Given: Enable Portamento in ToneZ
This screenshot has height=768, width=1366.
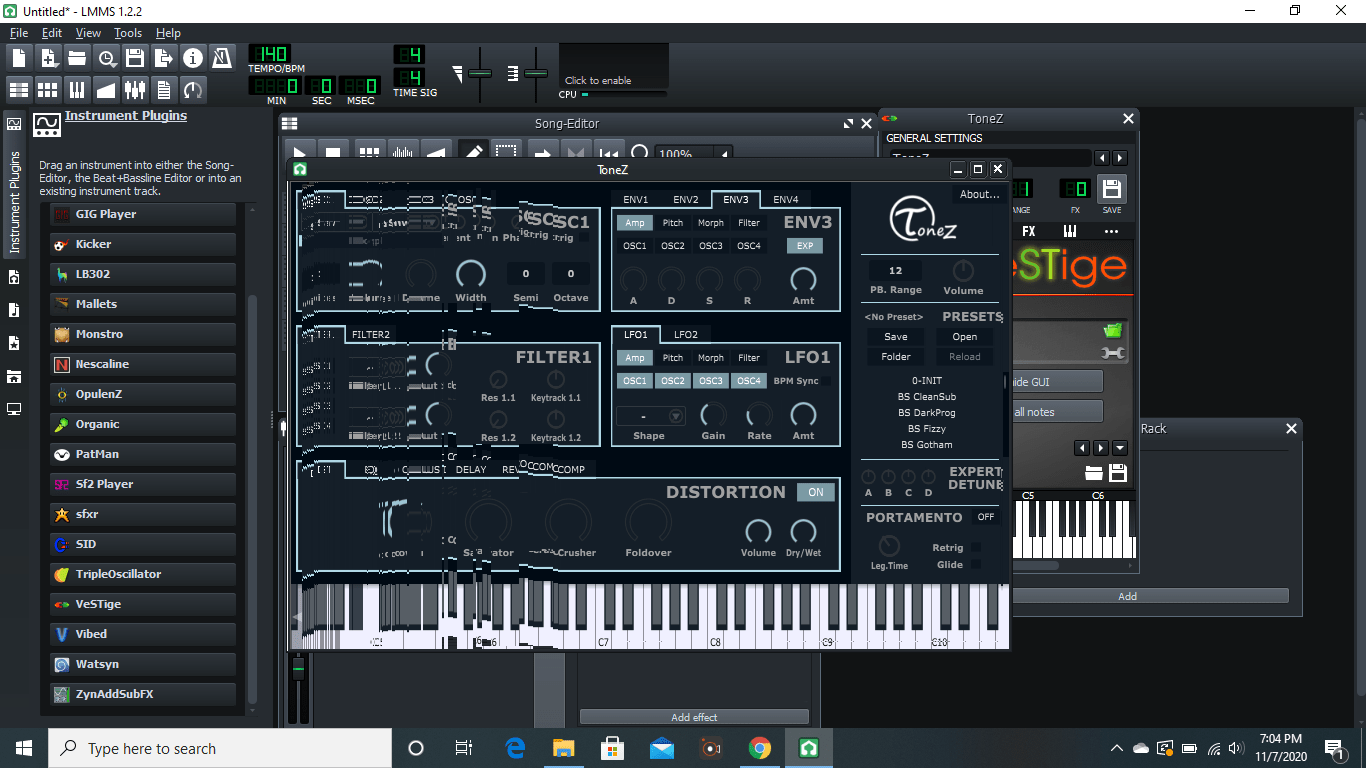Looking at the screenshot, I should pyautogui.click(x=985, y=517).
